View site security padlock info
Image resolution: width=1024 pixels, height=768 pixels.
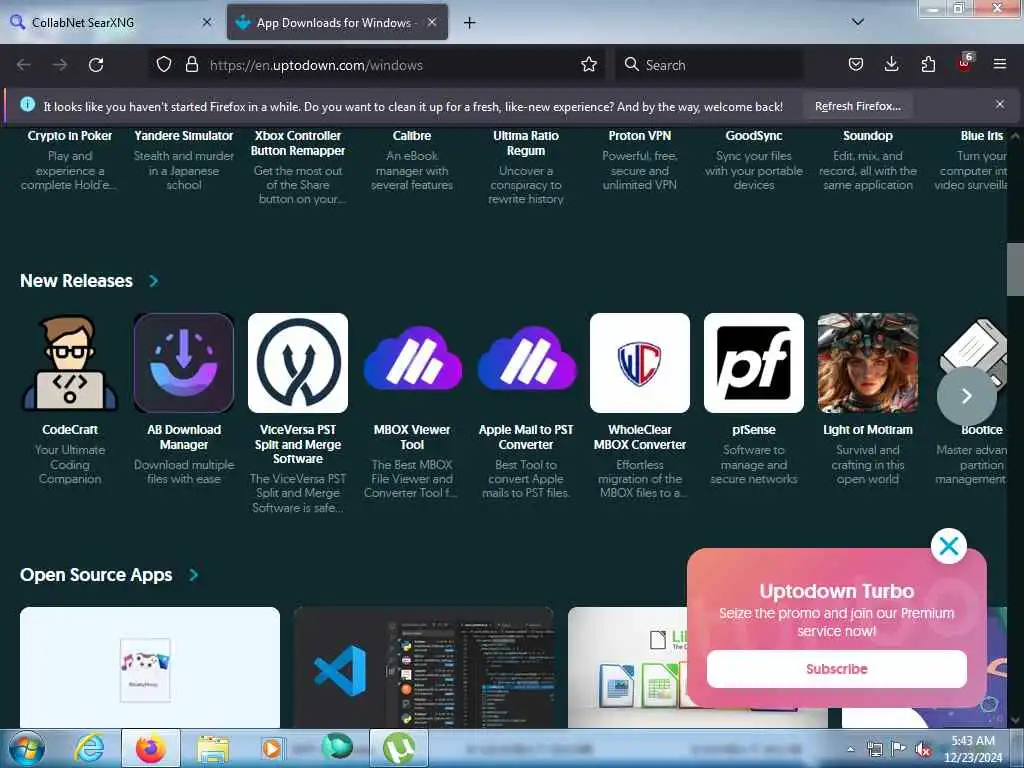pos(191,65)
